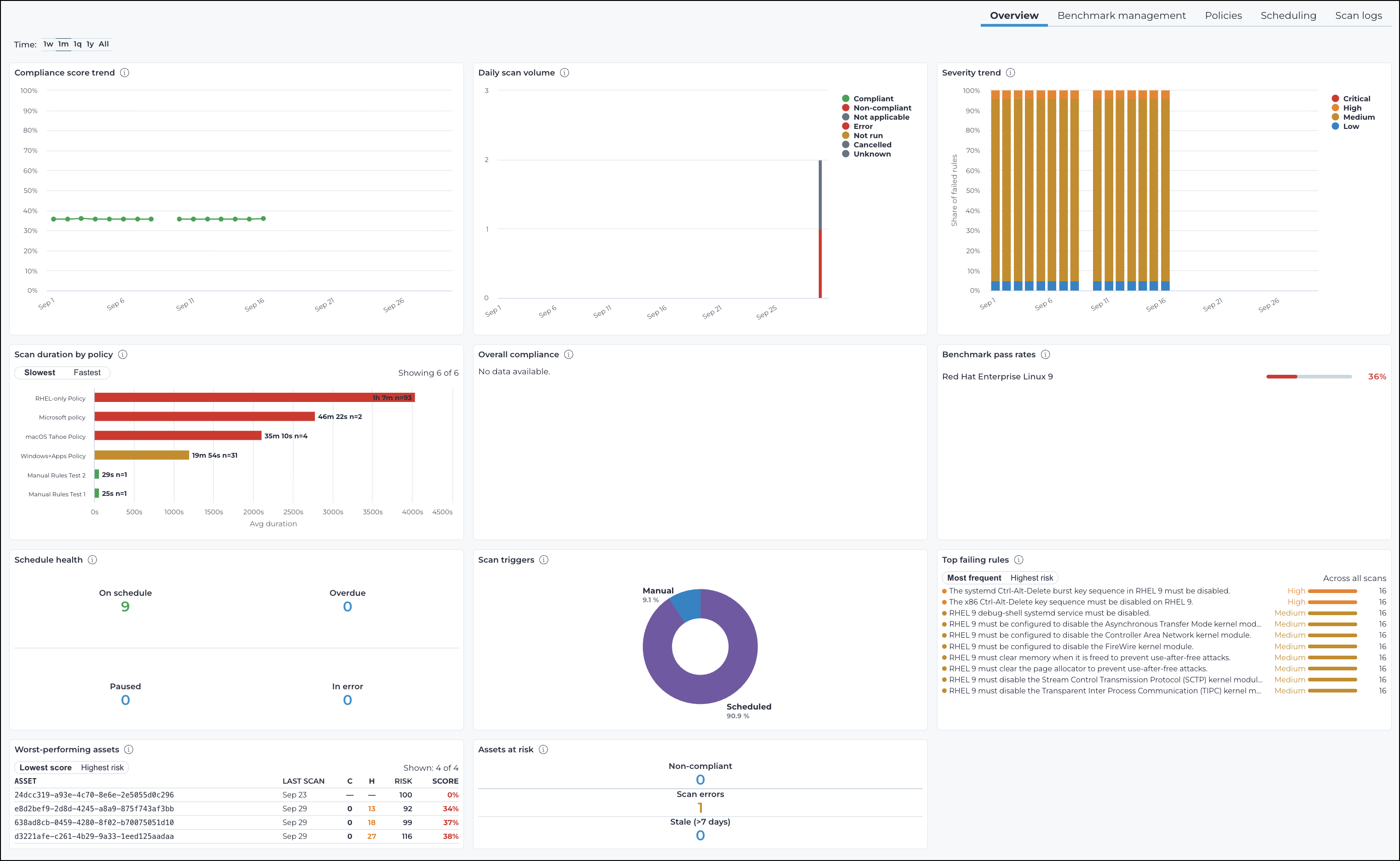Toggle Critical legend in Severity trend
Viewport: 1400px width, 861px height.
[1351, 99]
